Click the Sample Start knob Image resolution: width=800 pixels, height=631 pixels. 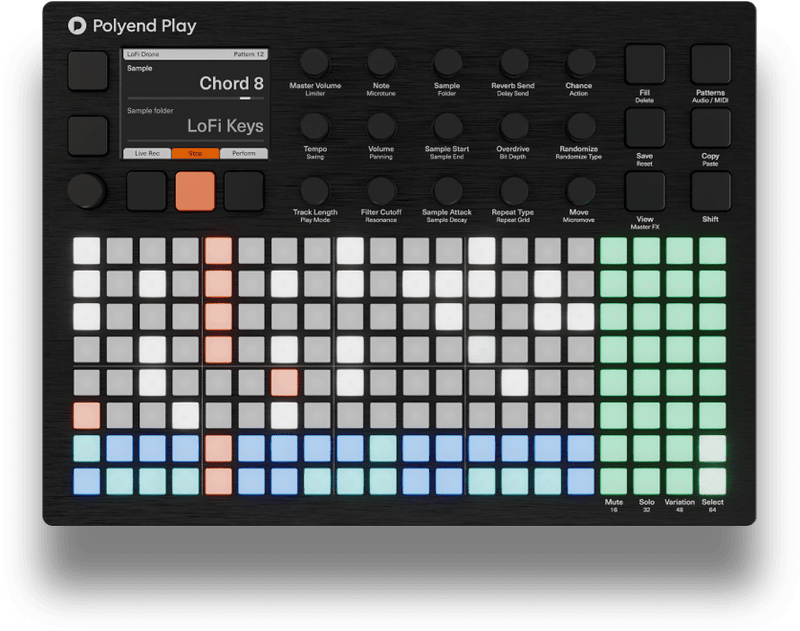click(447, 127)
